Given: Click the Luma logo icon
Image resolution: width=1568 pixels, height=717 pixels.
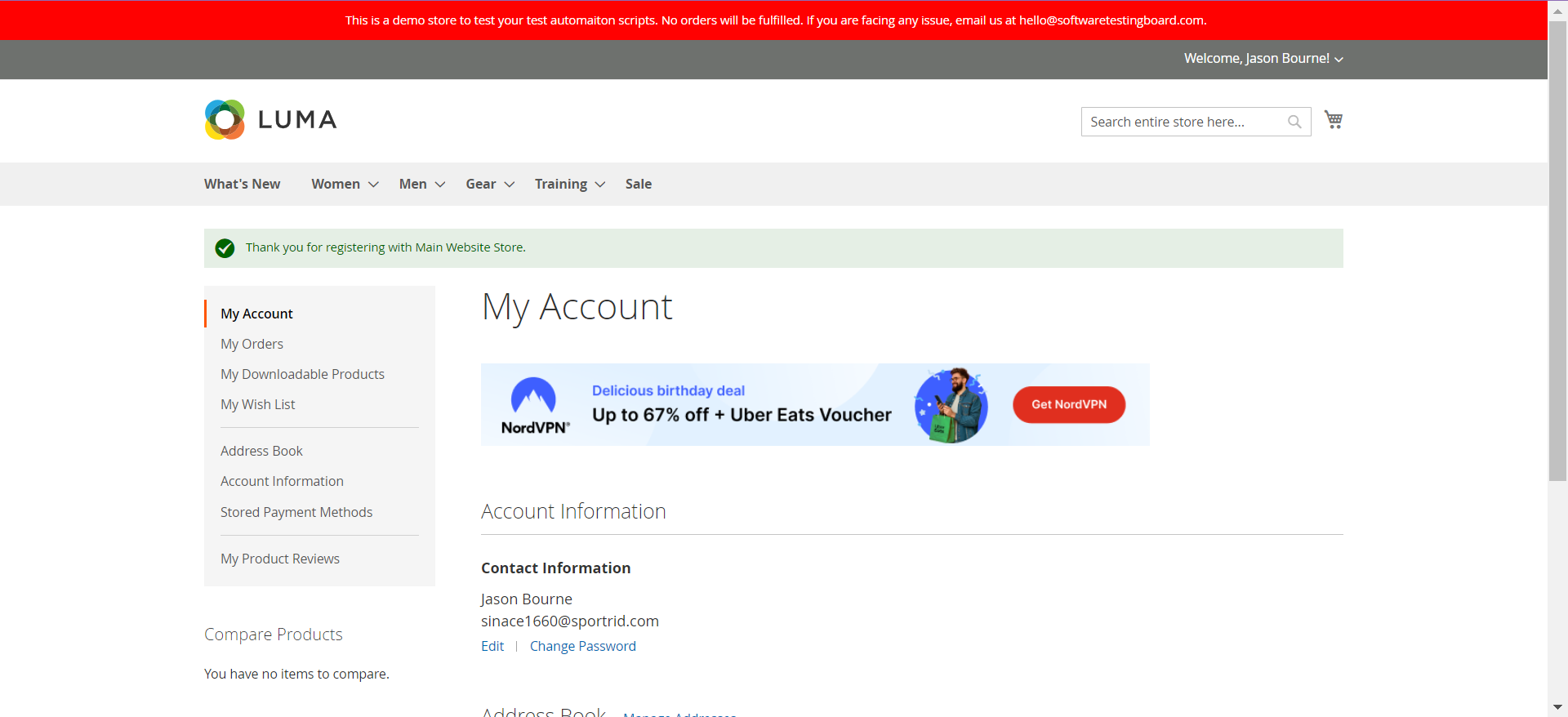Looking at the screenshot, I should point(225,120).
